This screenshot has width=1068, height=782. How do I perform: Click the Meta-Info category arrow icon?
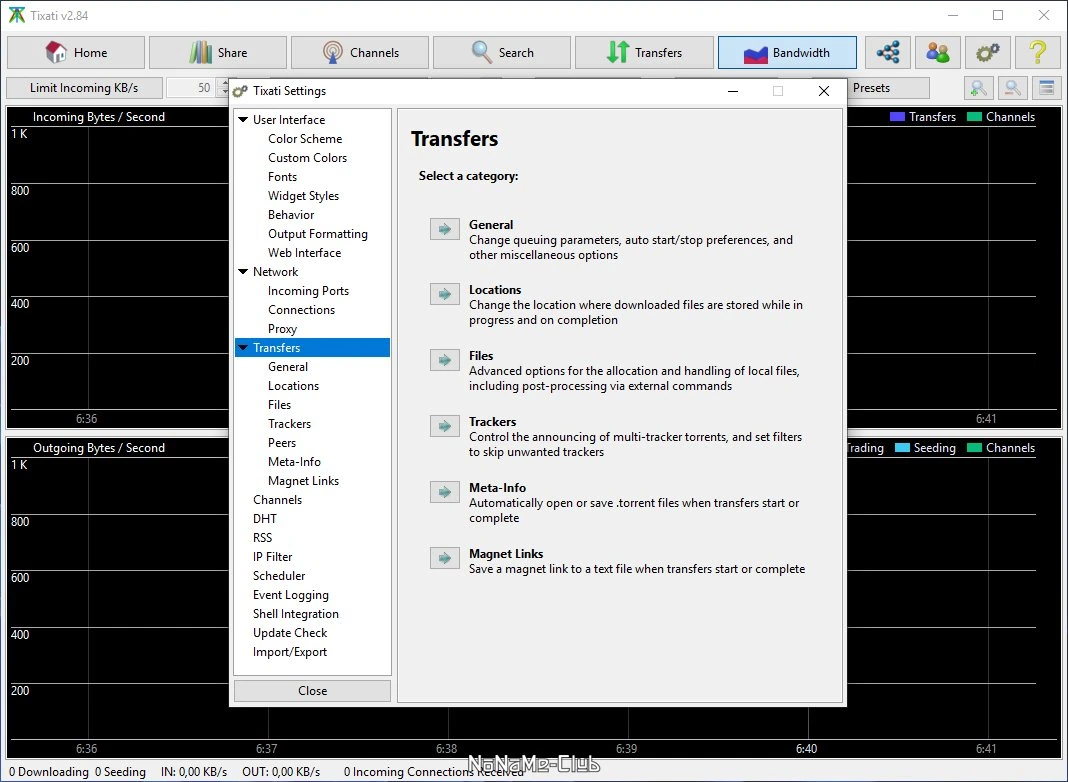coord(445,492)
